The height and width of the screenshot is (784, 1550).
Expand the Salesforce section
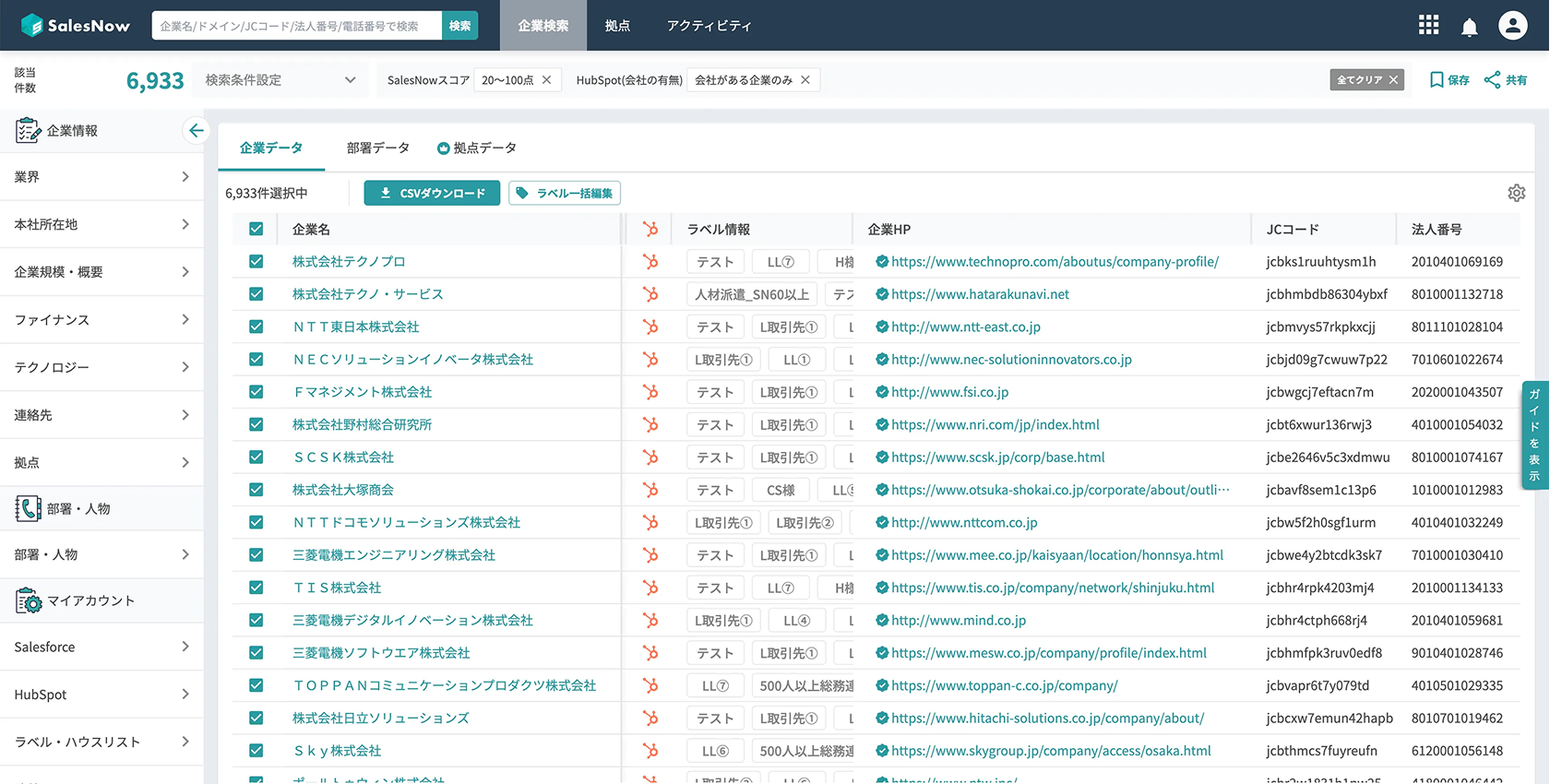point(101,647)
